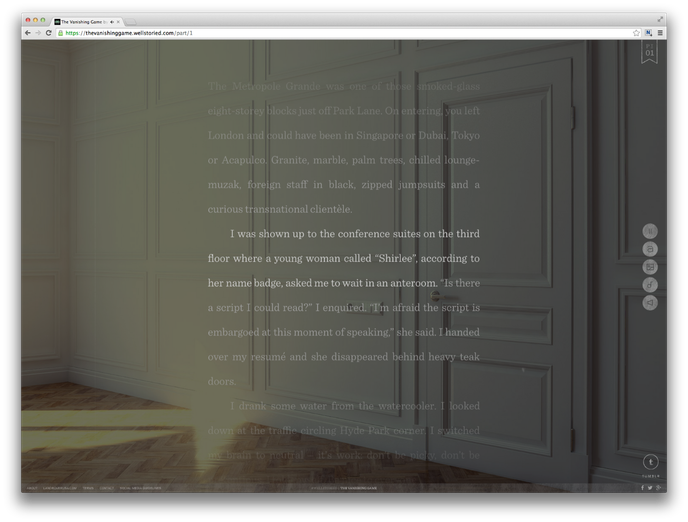The height and width of the screenshot is (522, 688).
Task: Reload the page
Action: click(49, 33)
